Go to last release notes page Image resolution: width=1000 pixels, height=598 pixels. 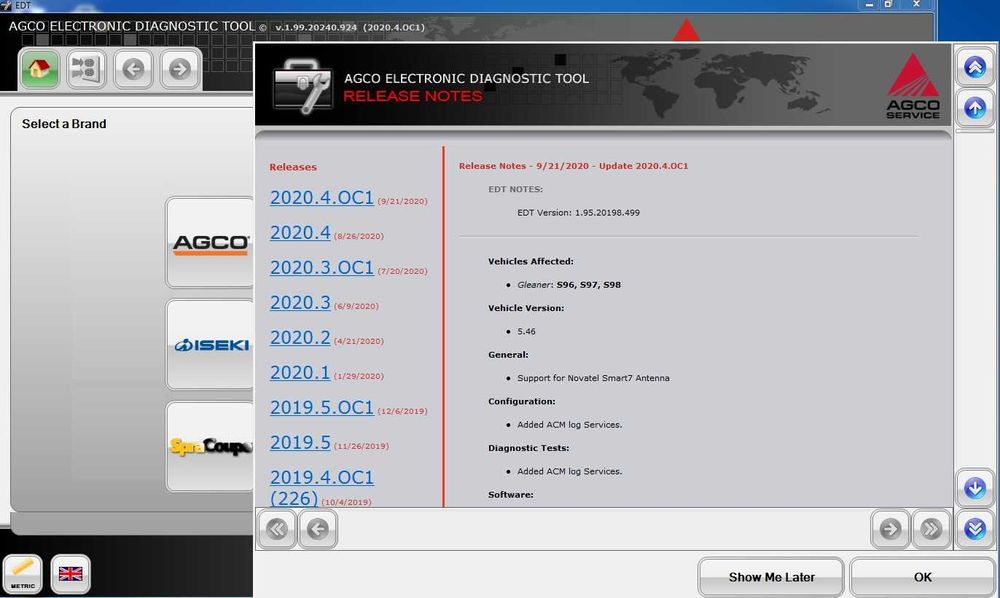[931, 529]
